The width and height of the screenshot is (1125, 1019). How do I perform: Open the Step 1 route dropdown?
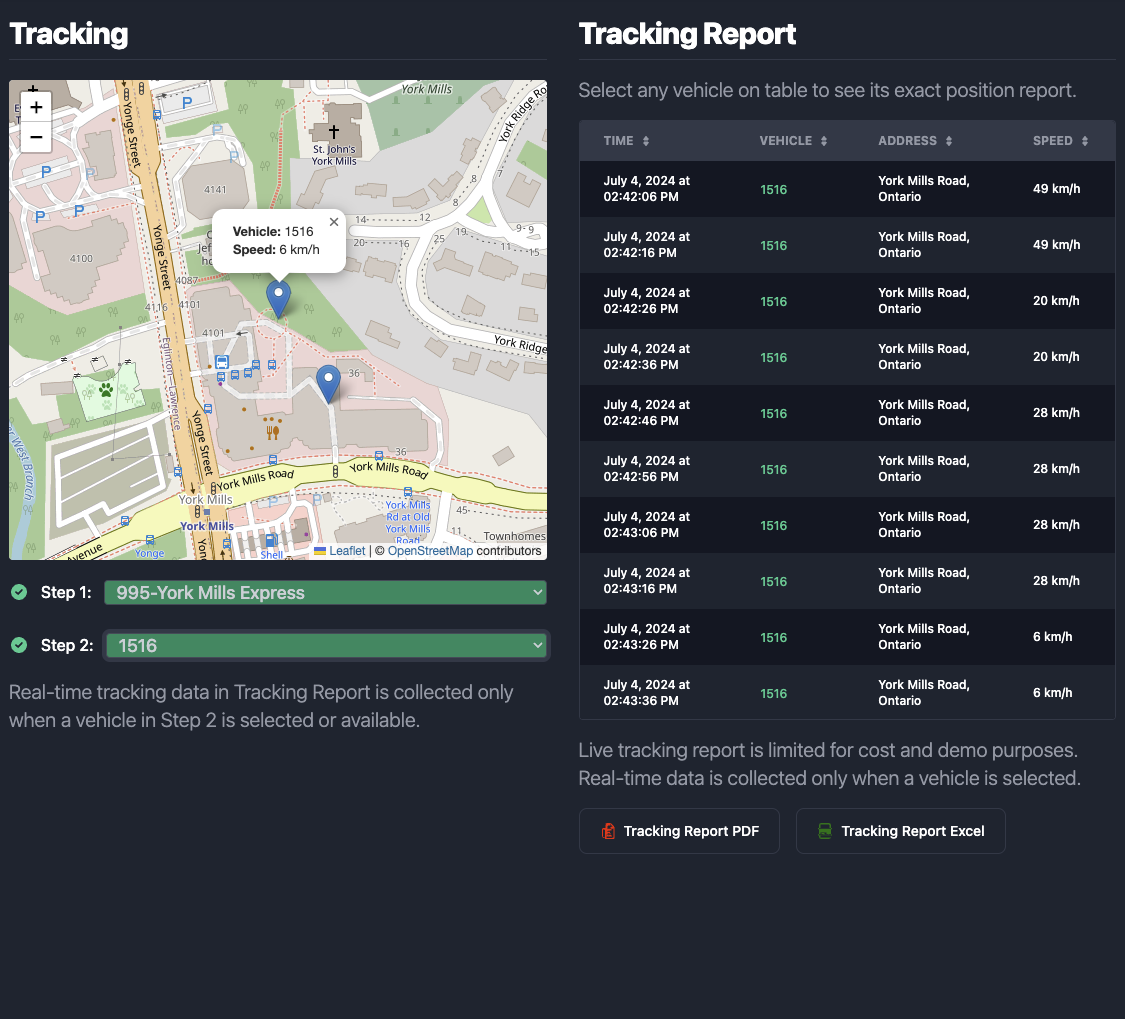click(325, 593)
